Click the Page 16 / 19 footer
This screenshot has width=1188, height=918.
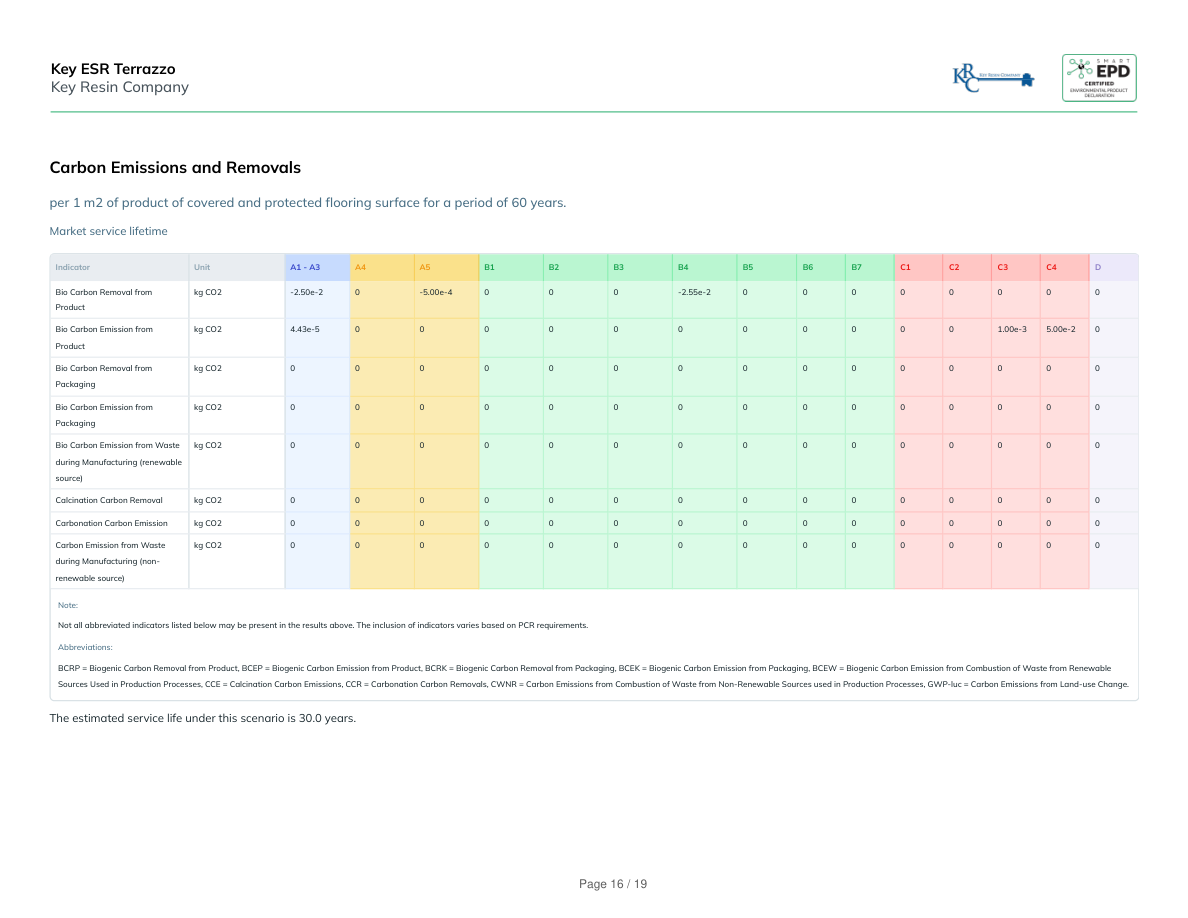click(x=613, y=884)
